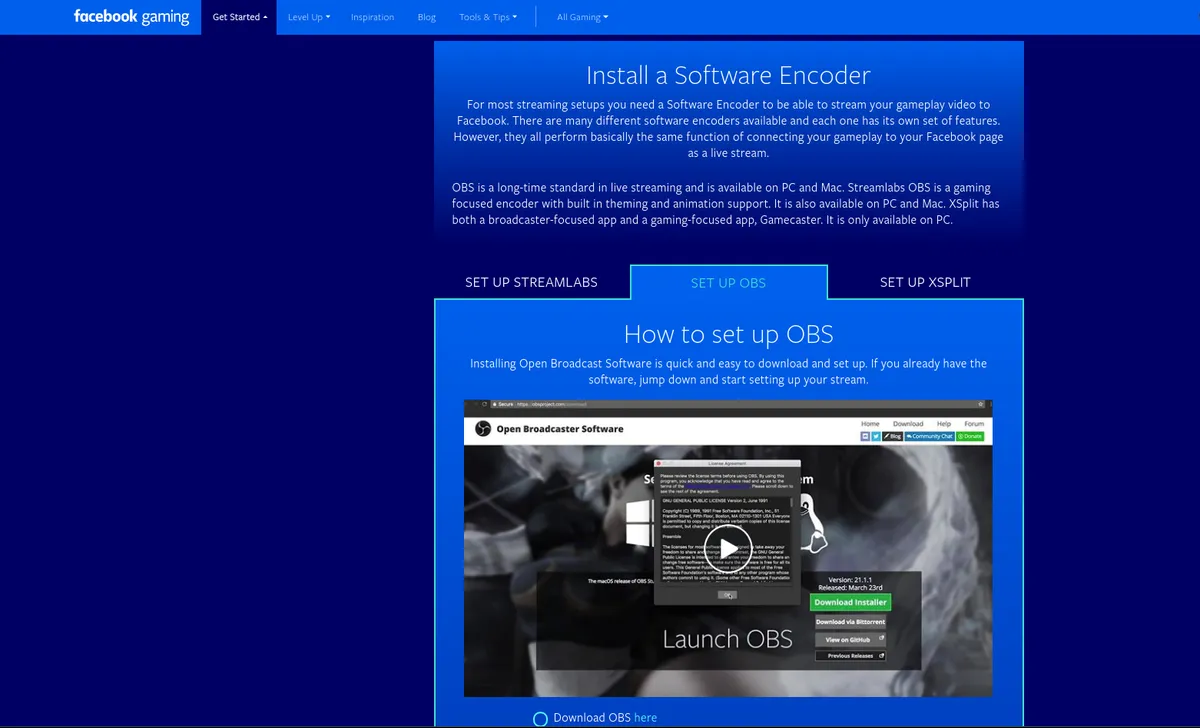Switch to the SET UP STREAMLABS tab
This screenshot has width=1200, height=728.
[531, 282]
